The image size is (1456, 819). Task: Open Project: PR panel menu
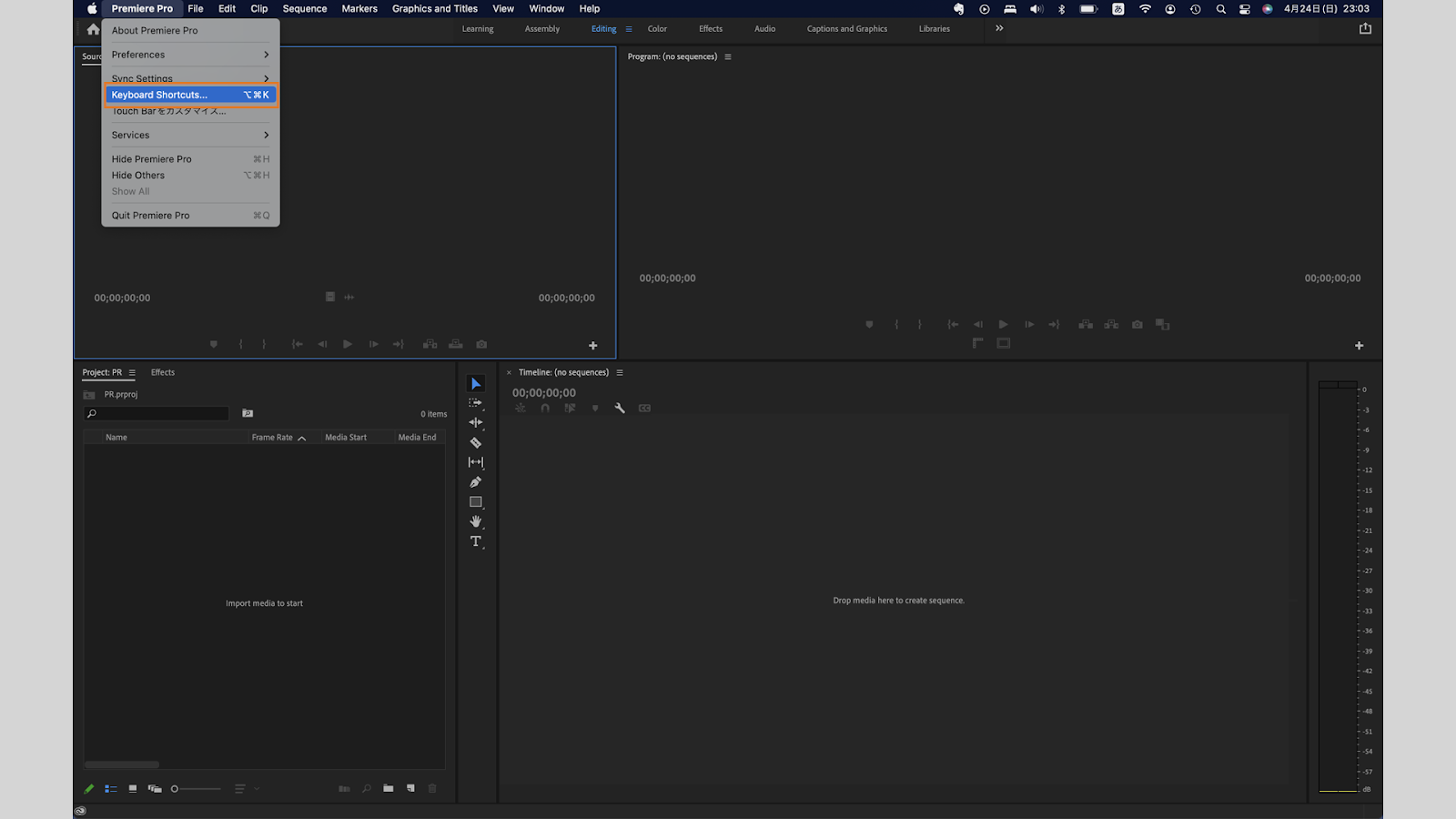click(x=132, y=373)
